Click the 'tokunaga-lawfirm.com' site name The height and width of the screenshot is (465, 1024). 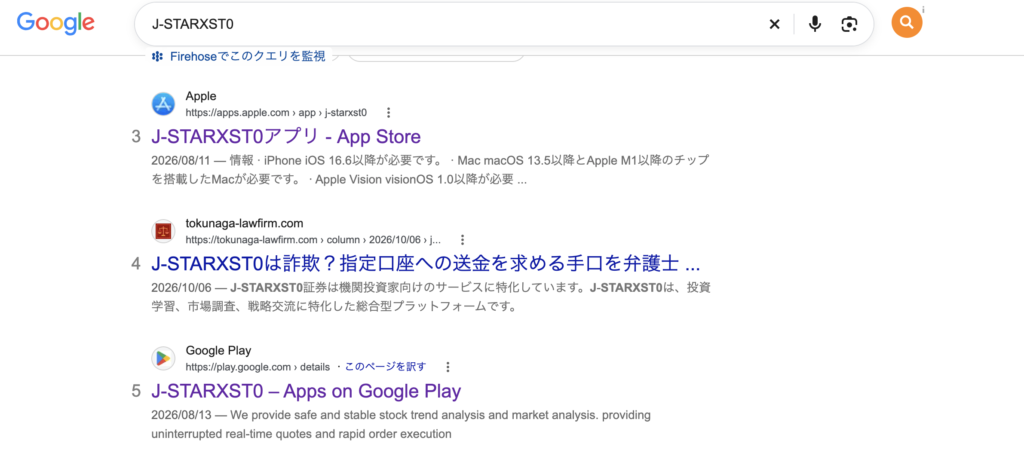244,223
